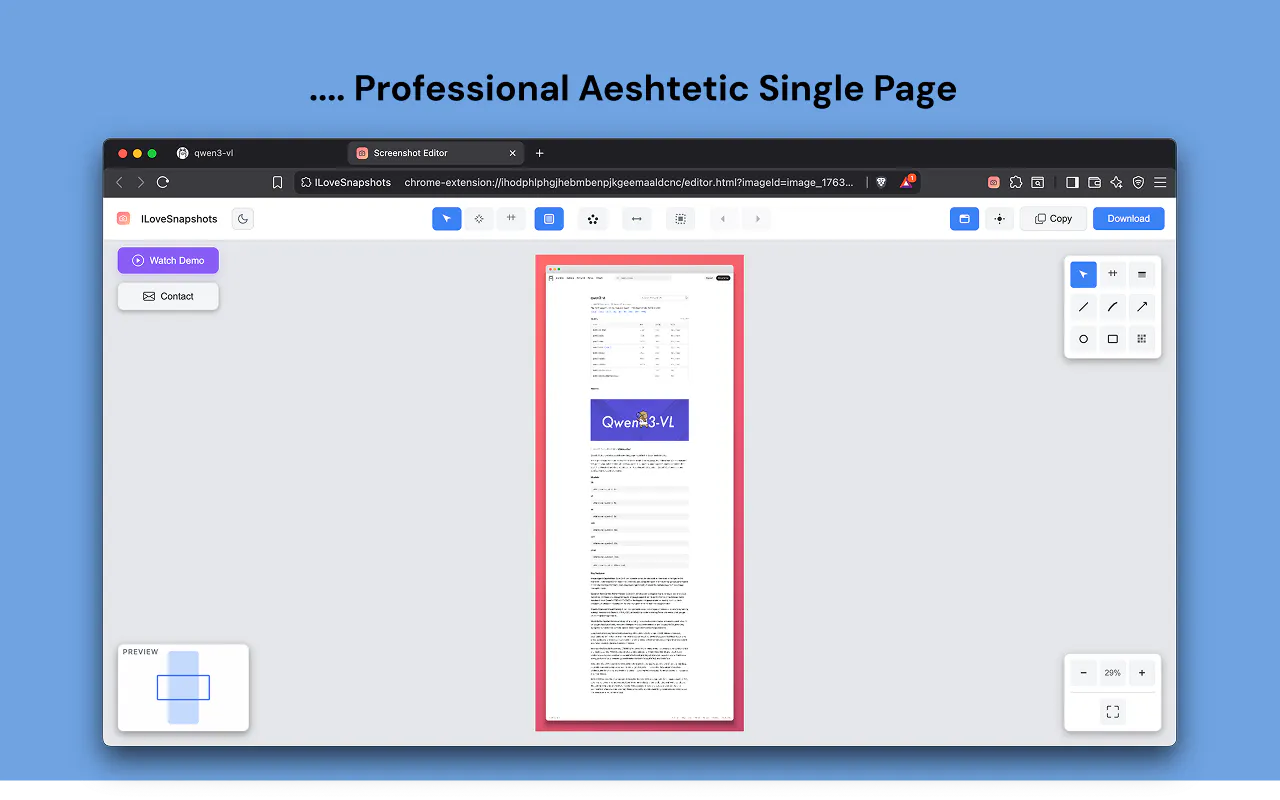The image size is (1280, 800).
Task: Zoom out with the minus button
Action: 1084,673
